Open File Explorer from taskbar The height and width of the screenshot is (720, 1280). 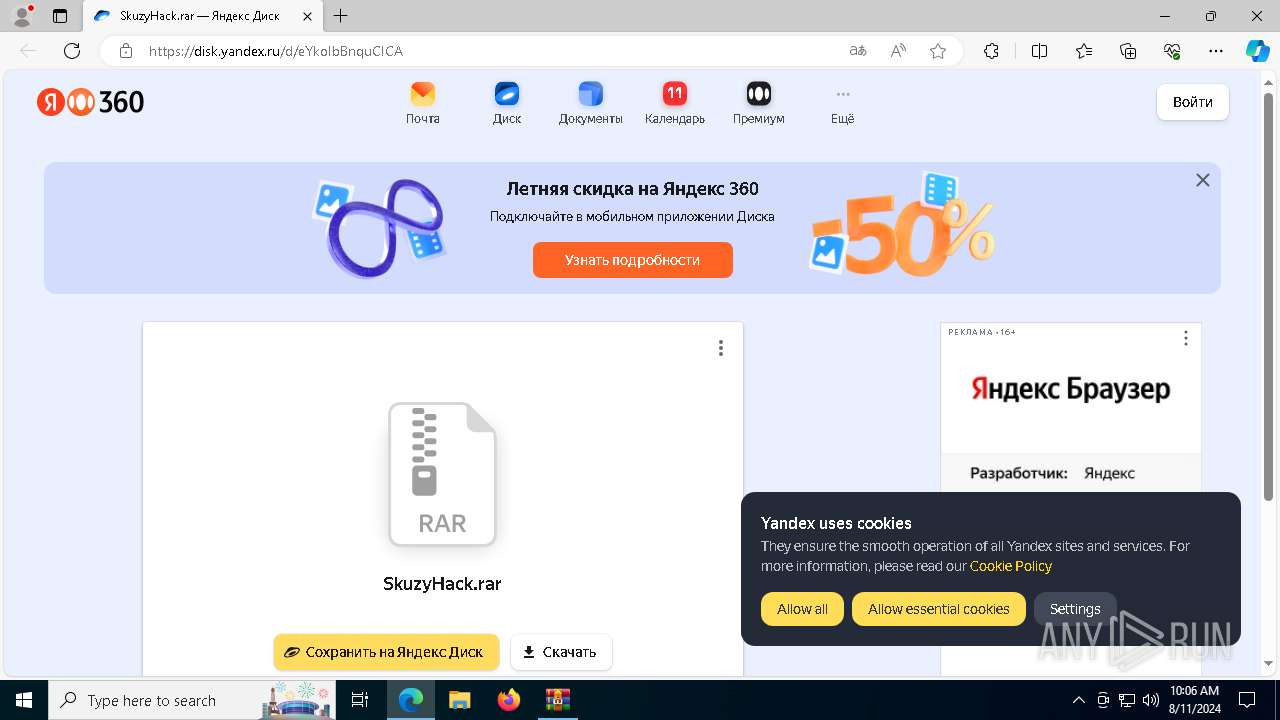click(459, 700)
